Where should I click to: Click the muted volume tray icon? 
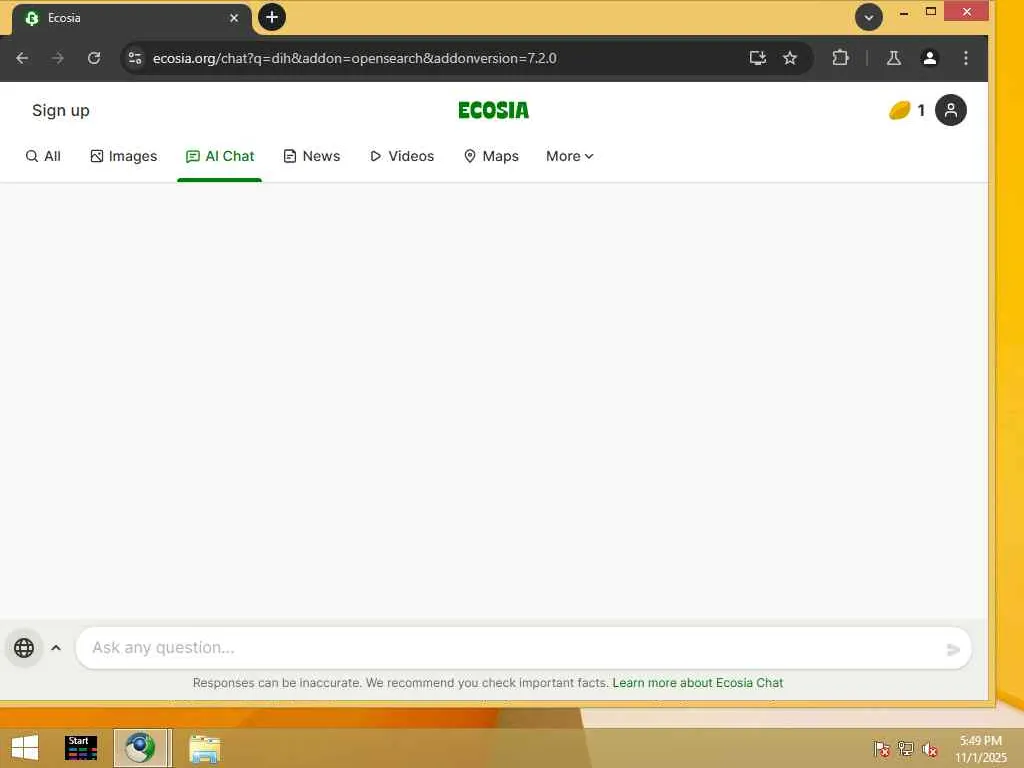(x=929, y=749)
